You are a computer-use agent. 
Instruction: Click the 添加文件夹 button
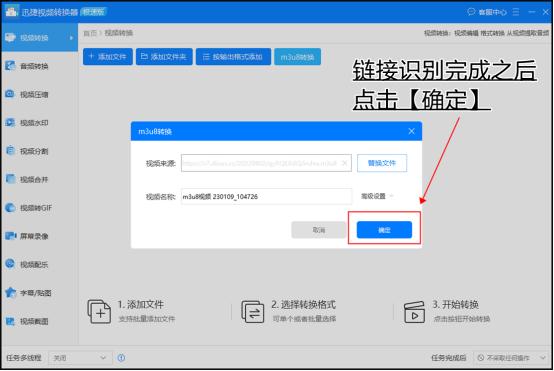pyautogui.click(x=164, y=57)
